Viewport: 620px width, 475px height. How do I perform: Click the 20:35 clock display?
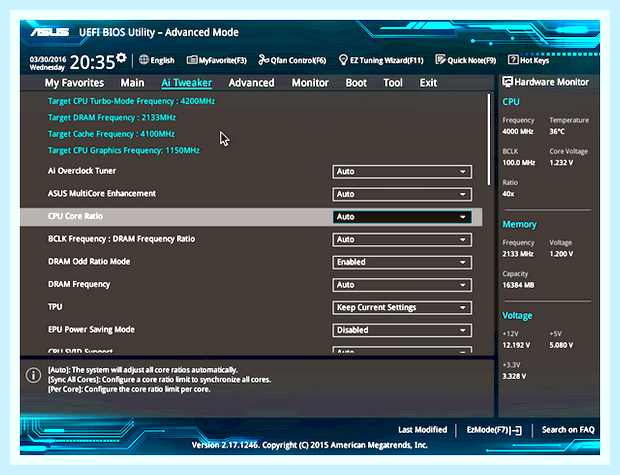(x=92, y=62)
